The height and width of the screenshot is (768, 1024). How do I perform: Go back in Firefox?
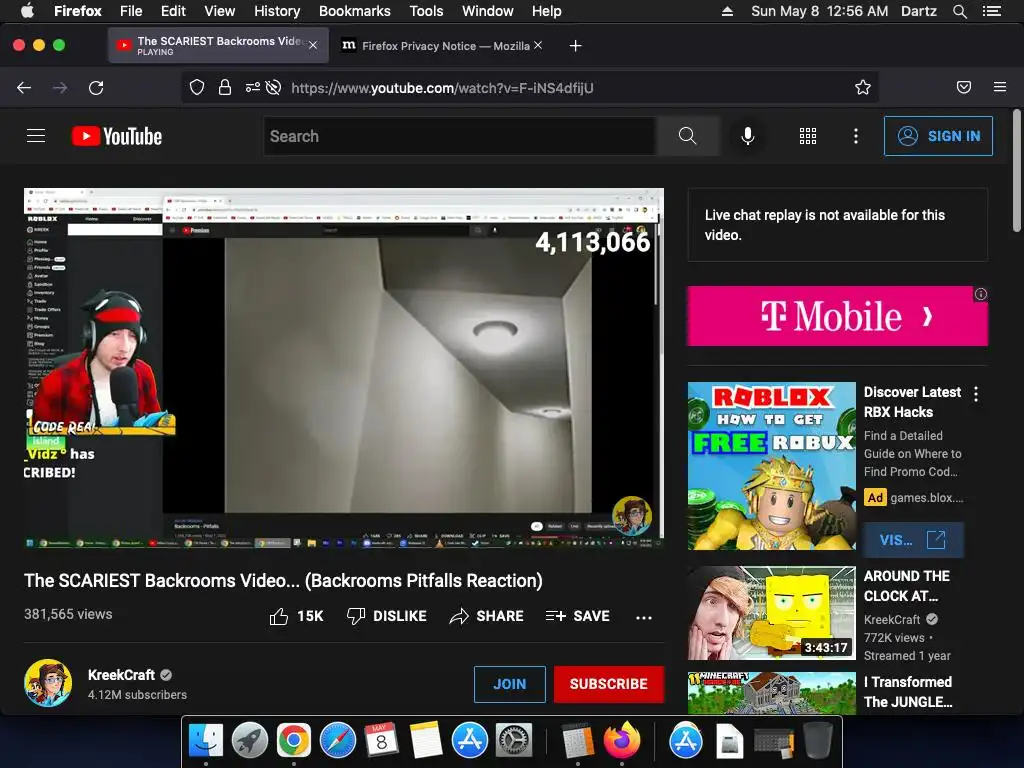tap(24, 88)
